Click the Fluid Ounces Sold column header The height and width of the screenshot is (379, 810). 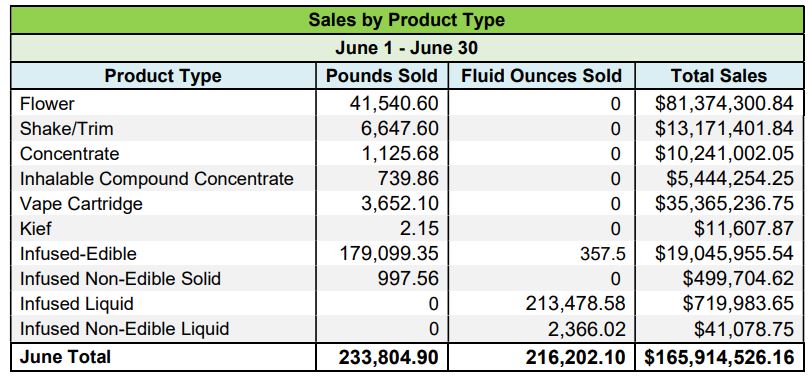tap(541, 76)
